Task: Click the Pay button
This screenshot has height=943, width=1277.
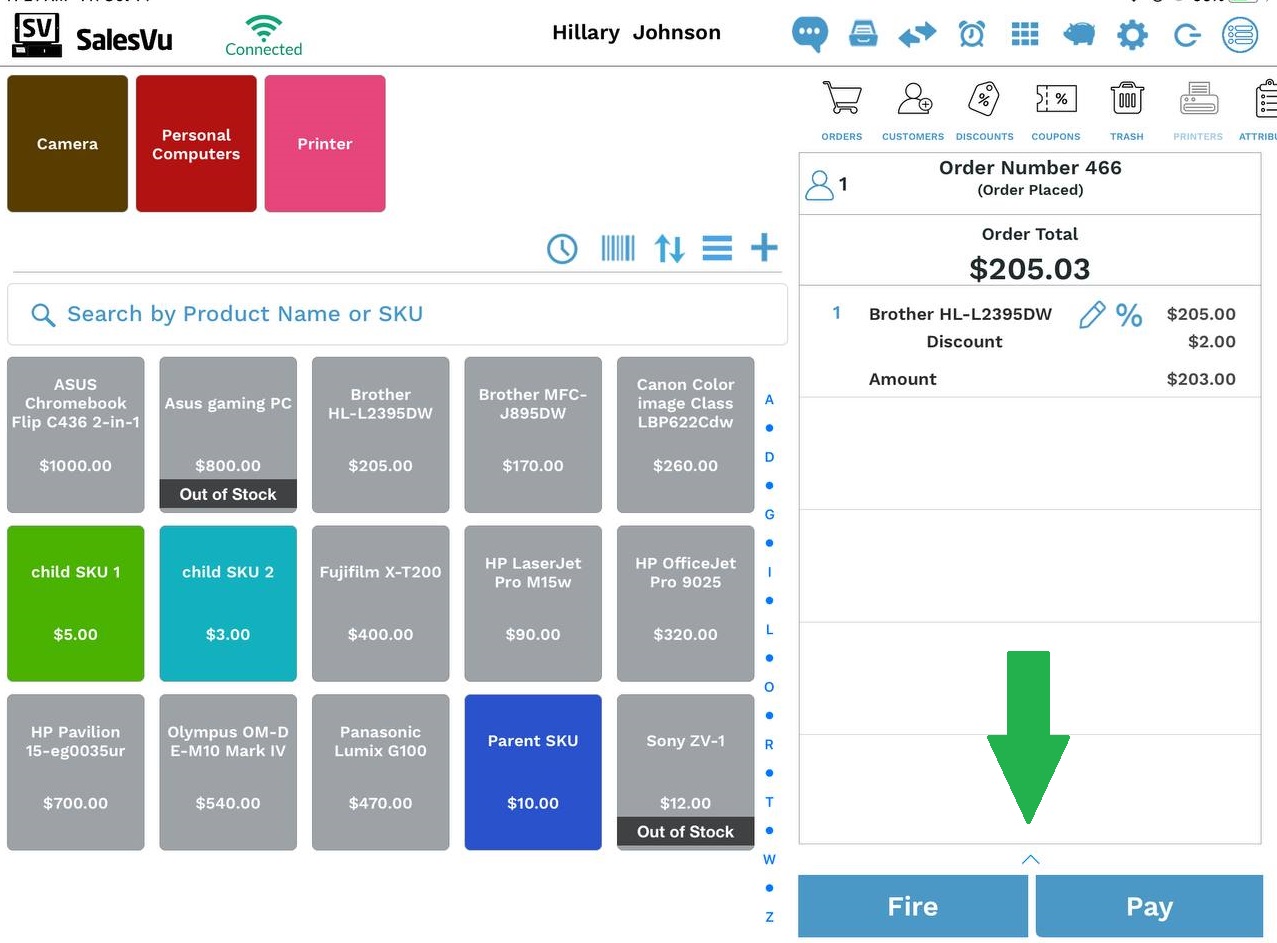Action: point(1149,906)
